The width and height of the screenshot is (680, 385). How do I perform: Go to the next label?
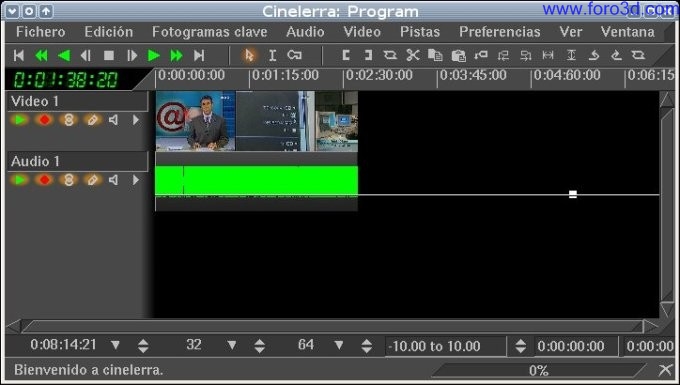coord(526,55)
